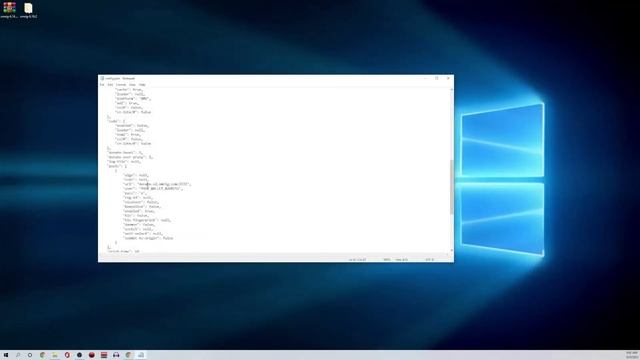Click the scrollbar down arrow in Notepad
The width and height of the screenshot is (640, 360).
[x=451, y=251]
